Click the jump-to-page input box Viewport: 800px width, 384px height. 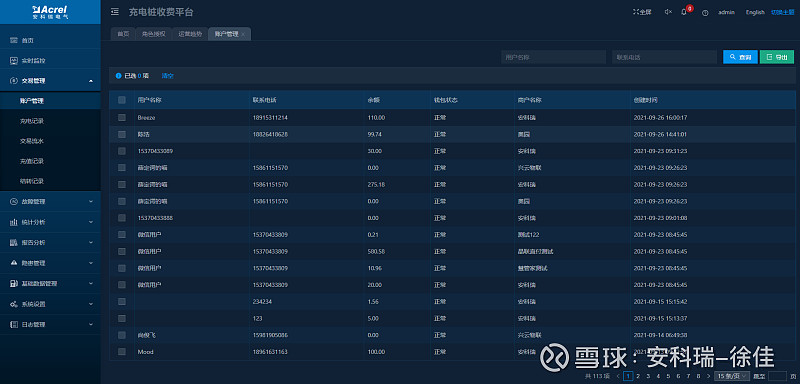click(x=777, y=376)
